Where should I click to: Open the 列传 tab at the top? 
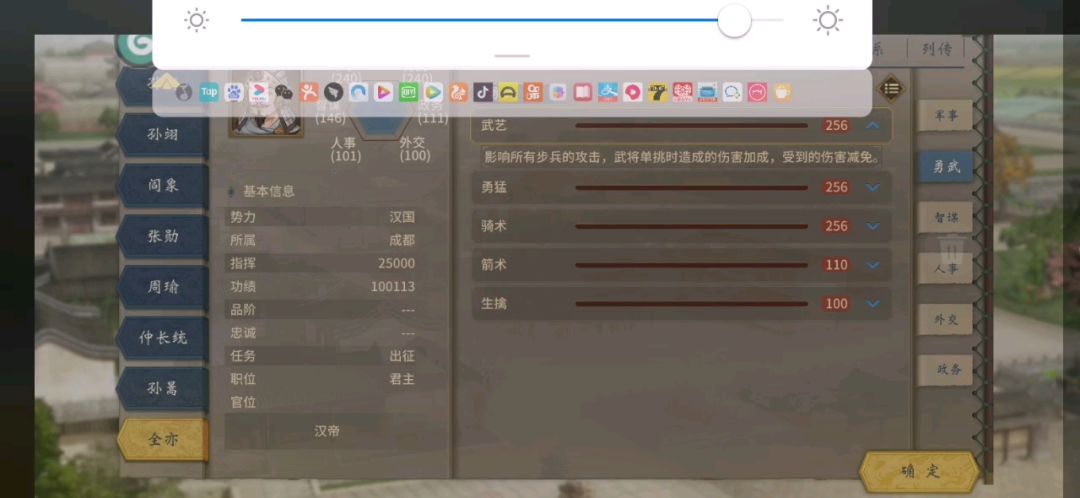pyautogui.click(x=936, y=50)
